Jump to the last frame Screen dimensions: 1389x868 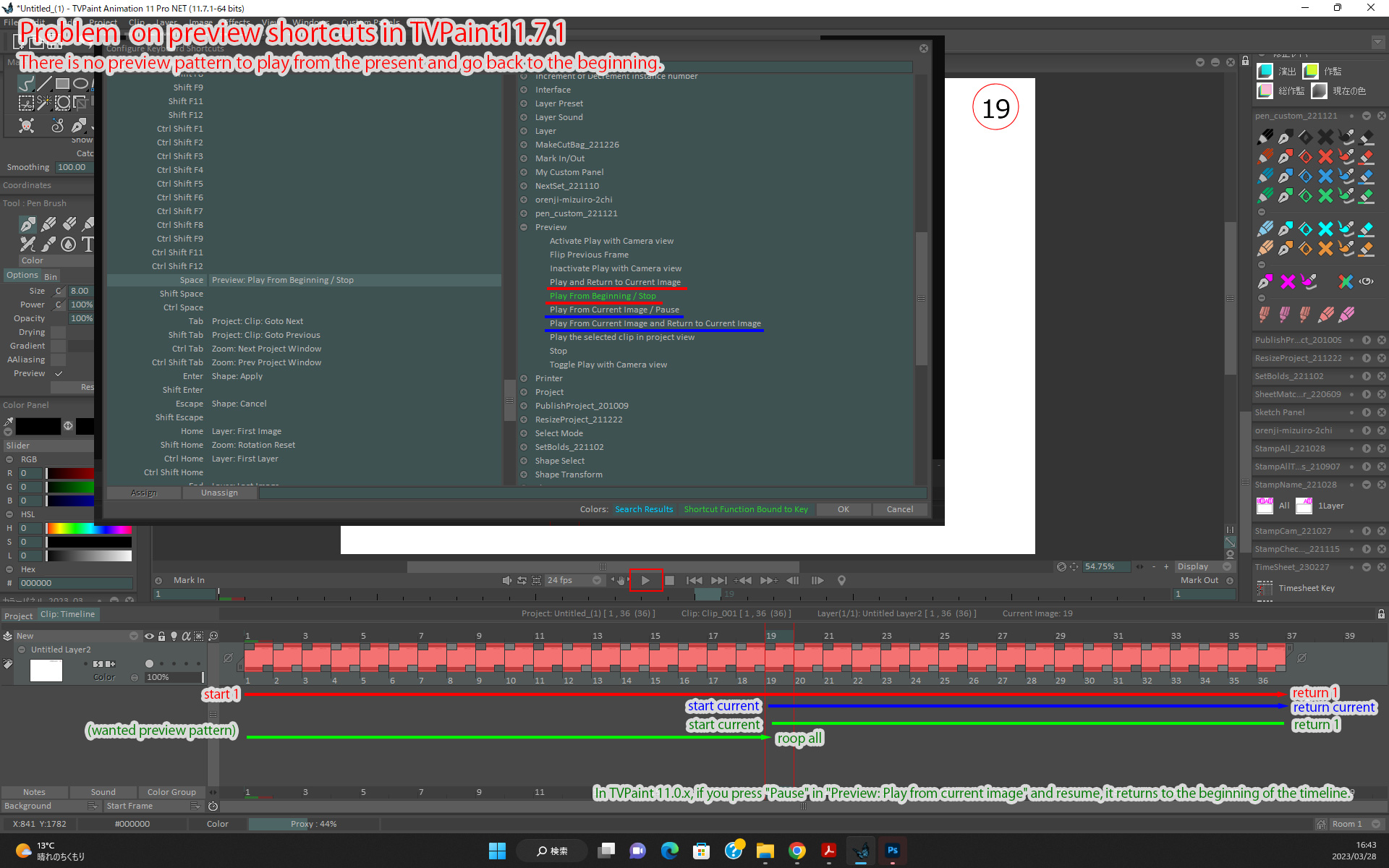718,580
